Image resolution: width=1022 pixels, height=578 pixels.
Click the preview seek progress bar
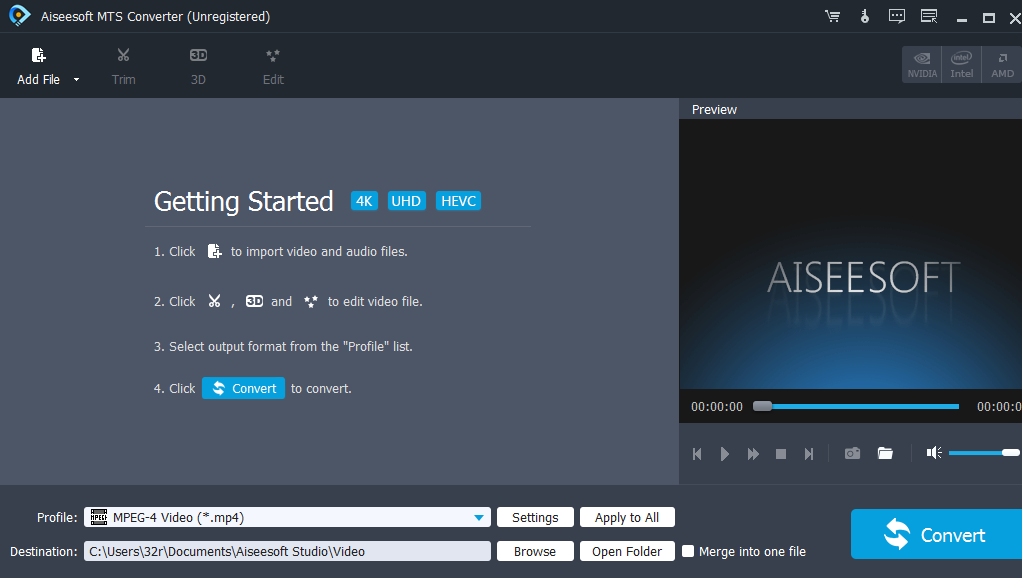(x=856, y=406)
